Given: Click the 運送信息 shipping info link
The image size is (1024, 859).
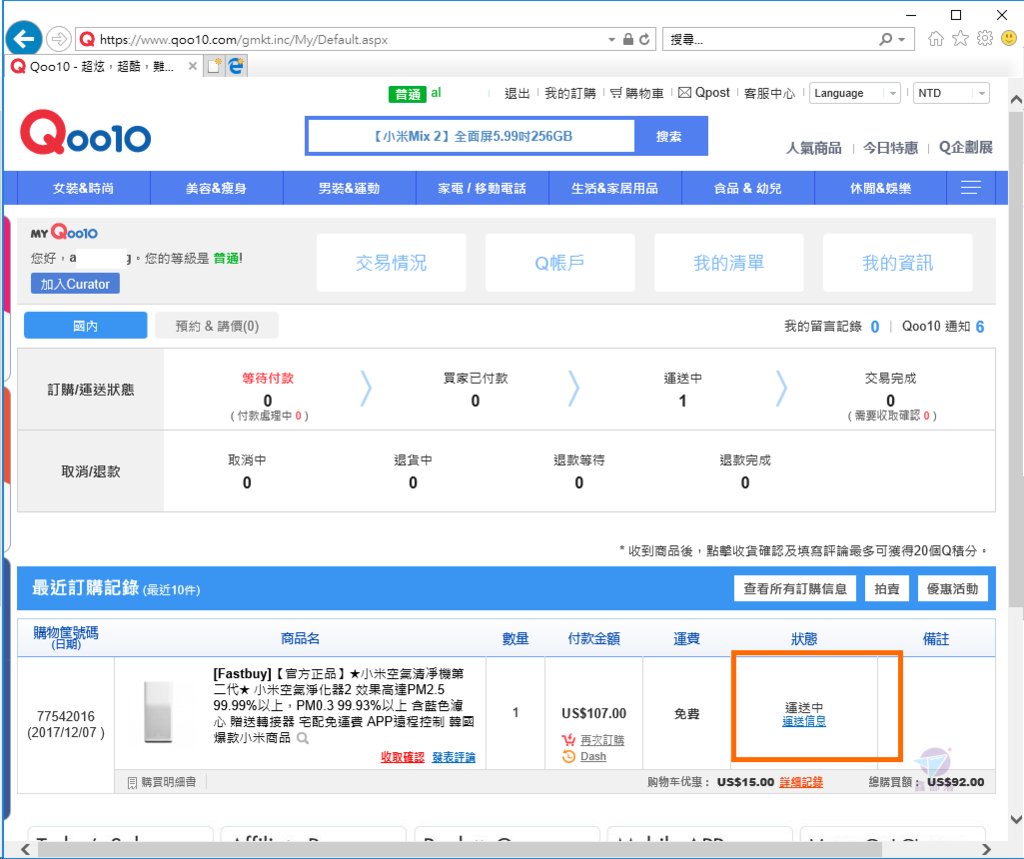Looking at the screenshot, I should [x=804, y=721].
